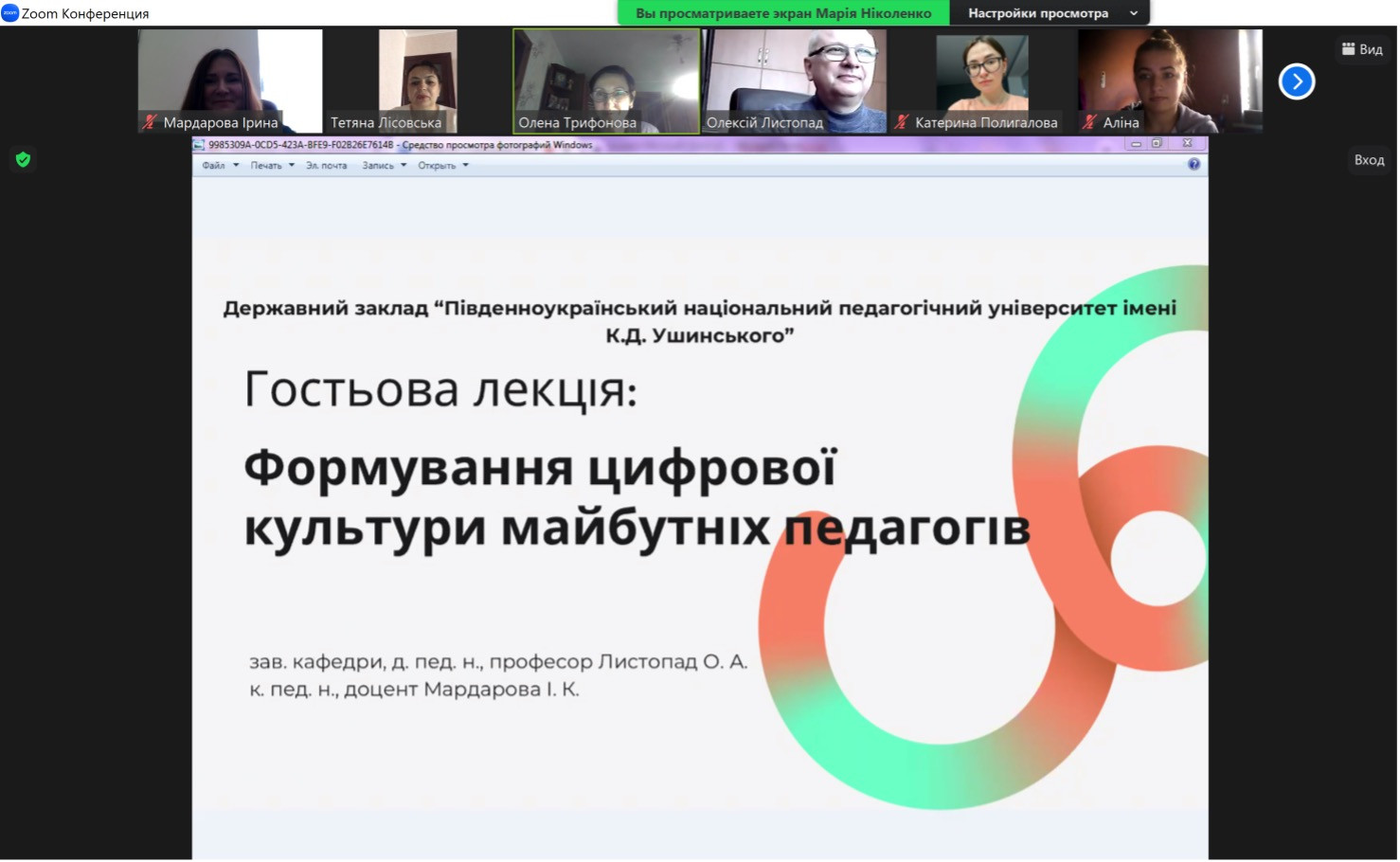Open the photo viewer help icon

(x=1194, y=165)
